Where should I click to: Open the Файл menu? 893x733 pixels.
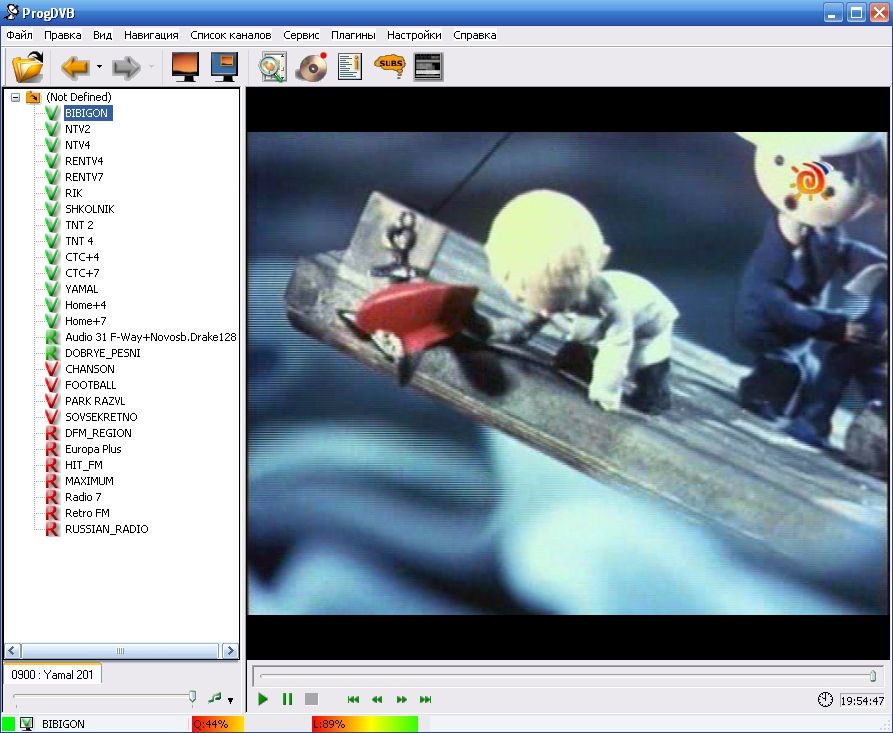pos(19,35)
